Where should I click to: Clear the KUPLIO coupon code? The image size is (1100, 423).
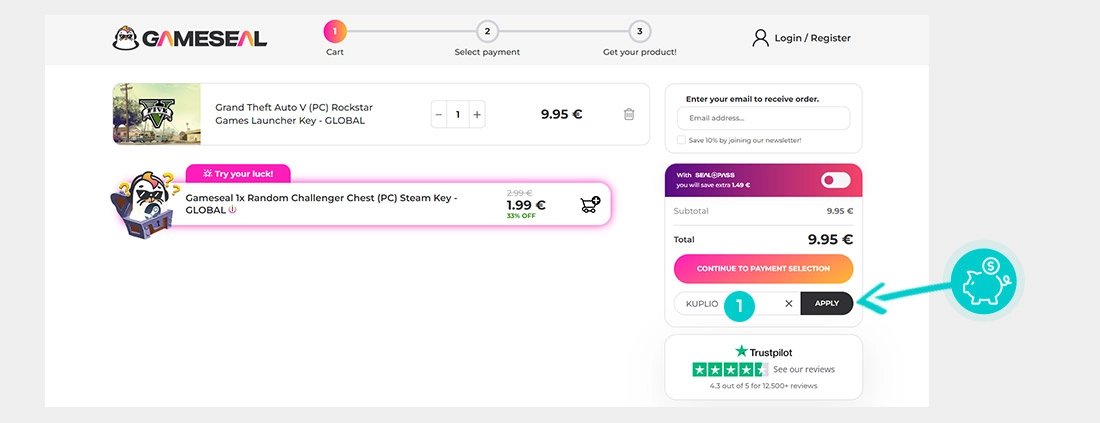pyautogui.click(x=789, y=304)
